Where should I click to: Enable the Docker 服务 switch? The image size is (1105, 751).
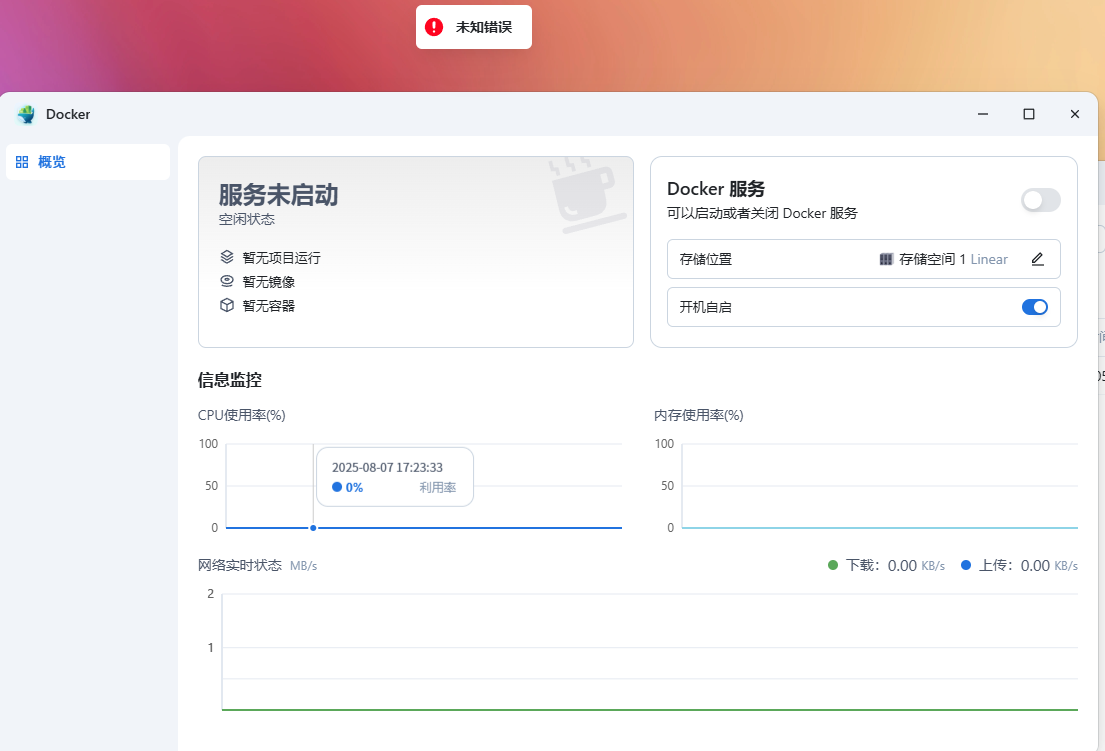coord(1040,200)
